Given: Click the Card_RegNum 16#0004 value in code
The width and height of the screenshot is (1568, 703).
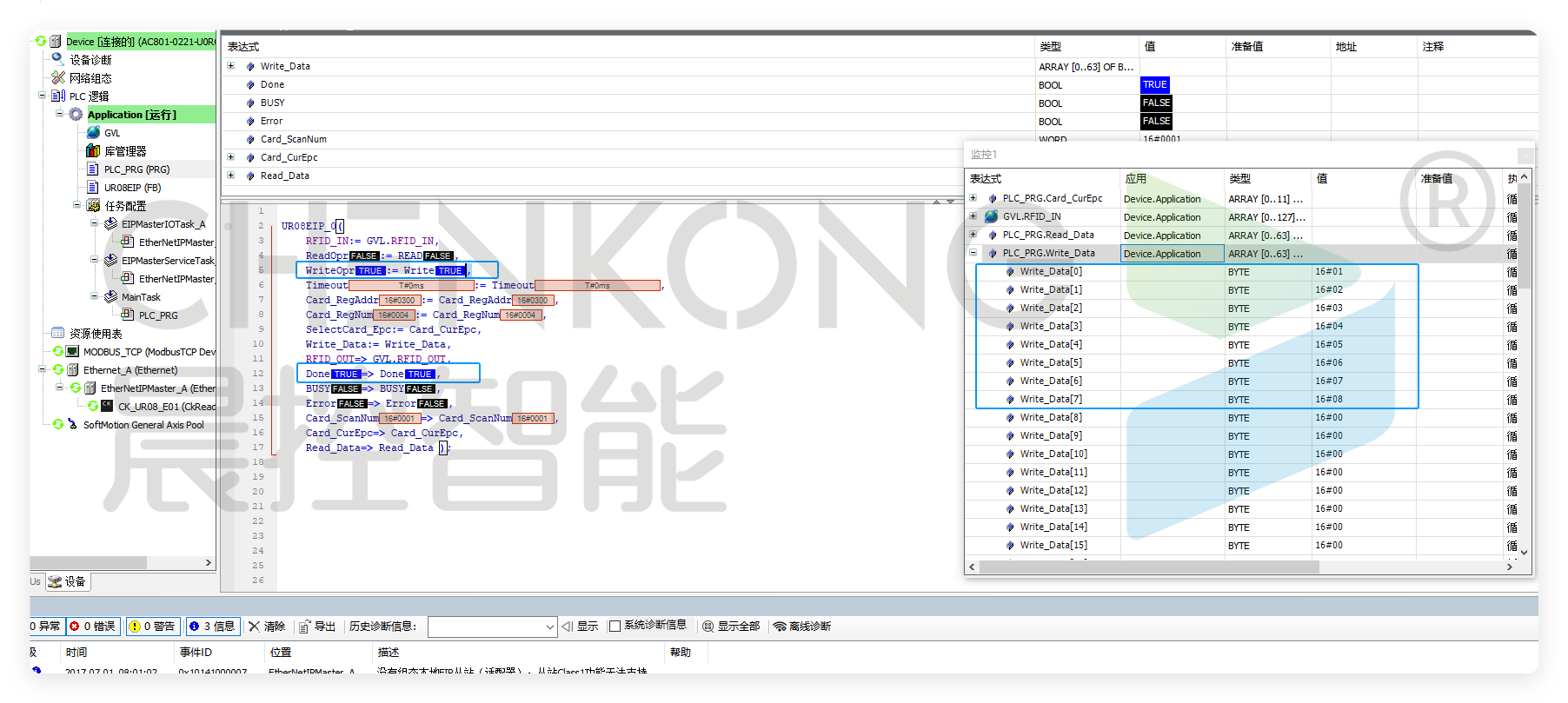Looking at the screenshot, I should [x=394, y=315].
